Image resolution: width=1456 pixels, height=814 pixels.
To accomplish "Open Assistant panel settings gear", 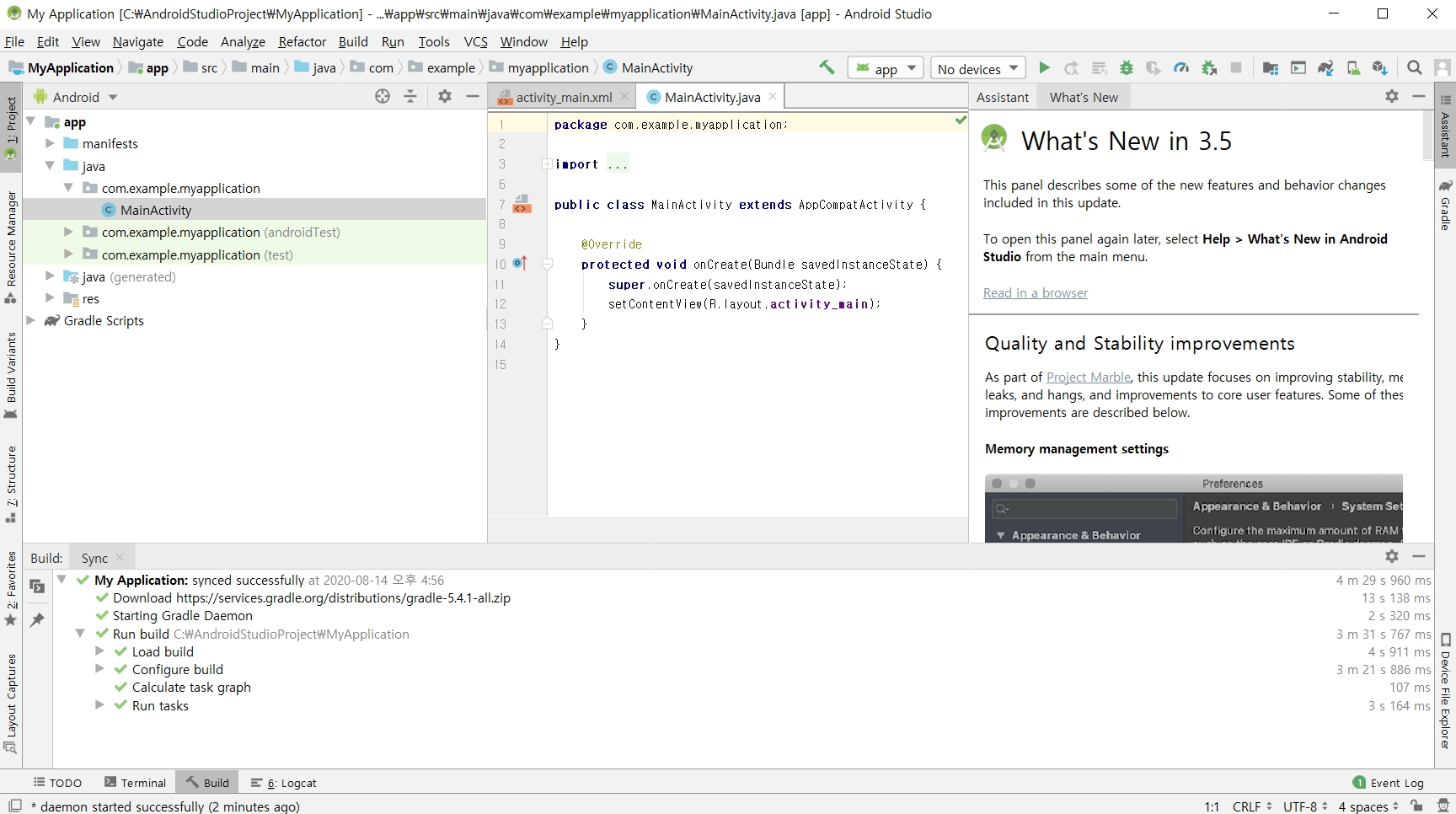I will tap(1392, 96).
